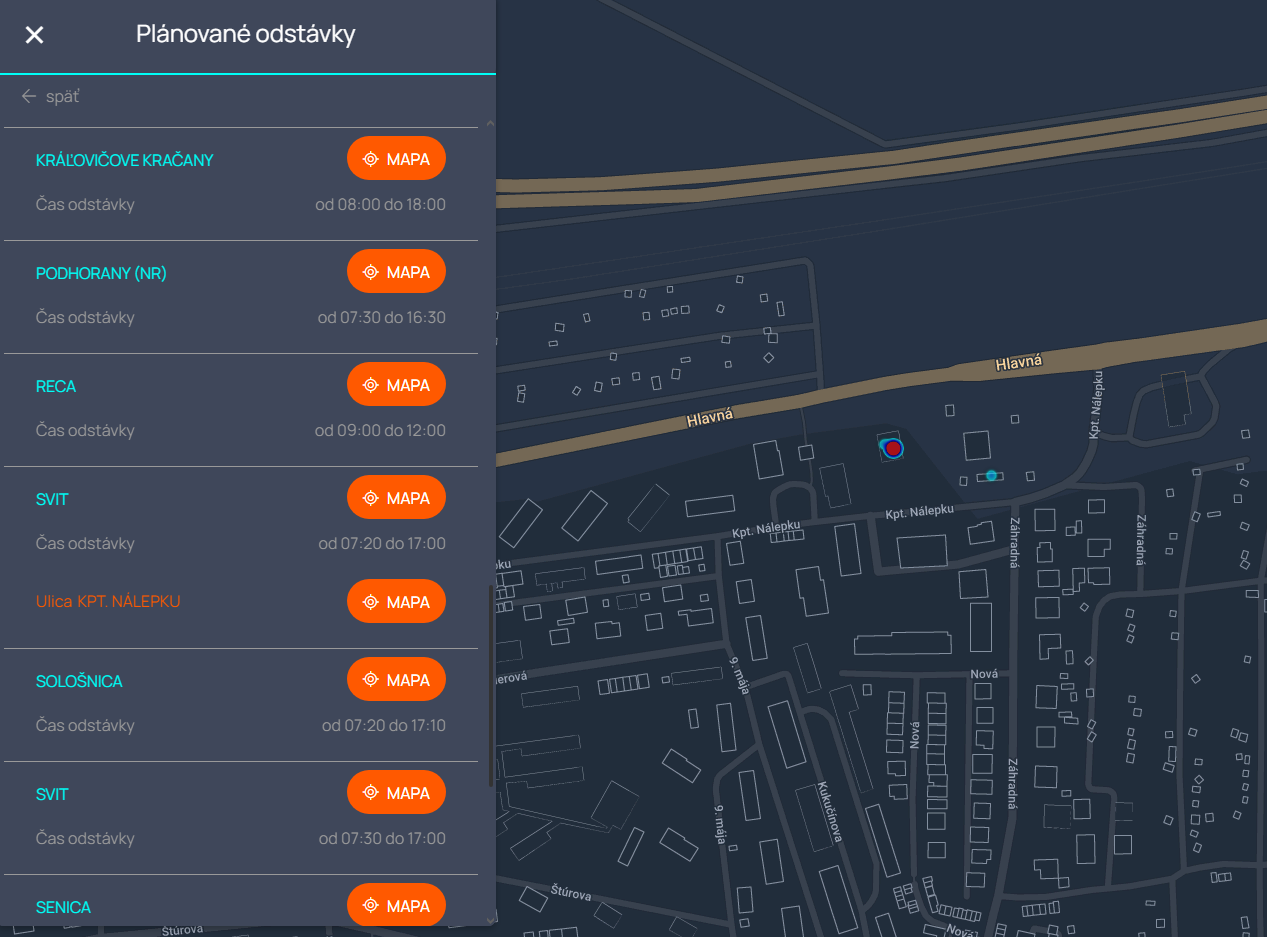Click target icon in SENICA MAPA button
The image size is (1267, 937).
[371, 906]
